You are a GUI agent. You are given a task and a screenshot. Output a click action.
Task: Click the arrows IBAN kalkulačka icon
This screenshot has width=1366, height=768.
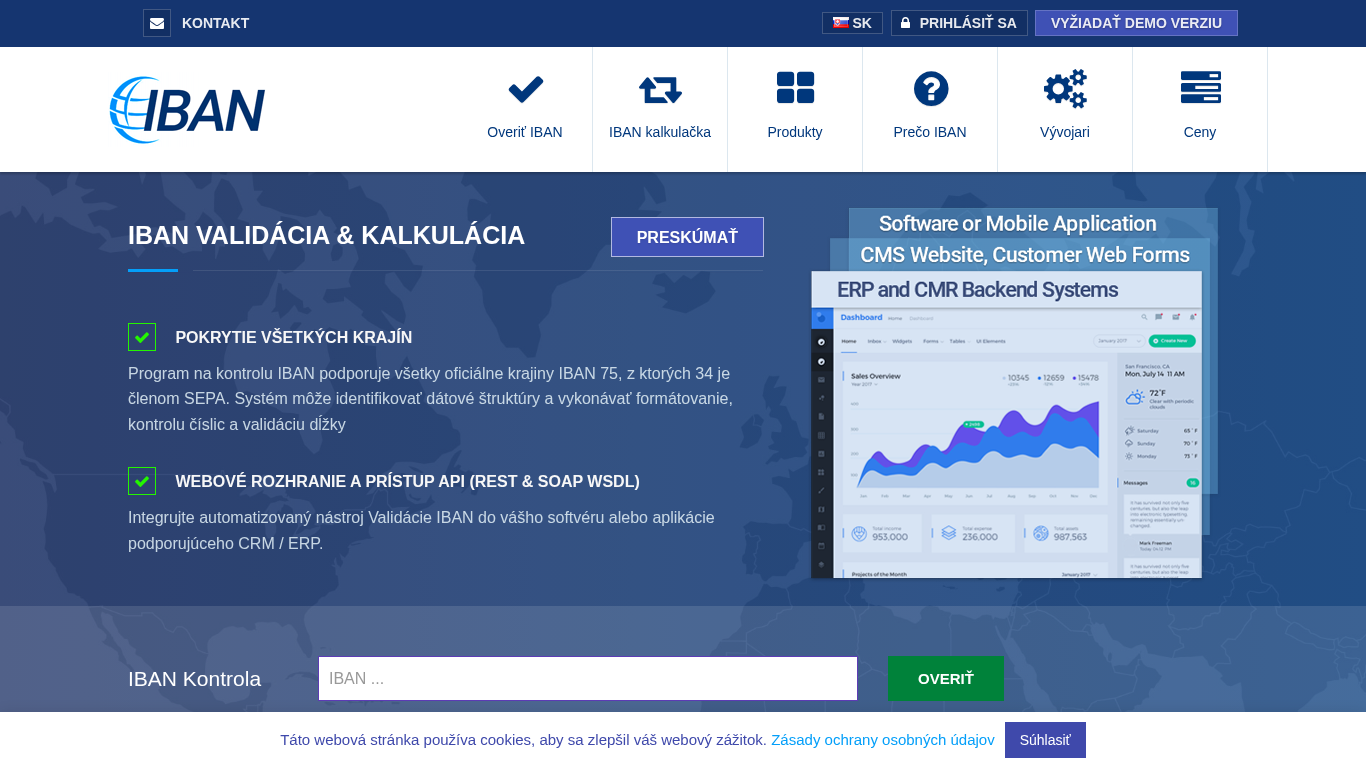tap(660, 89)
